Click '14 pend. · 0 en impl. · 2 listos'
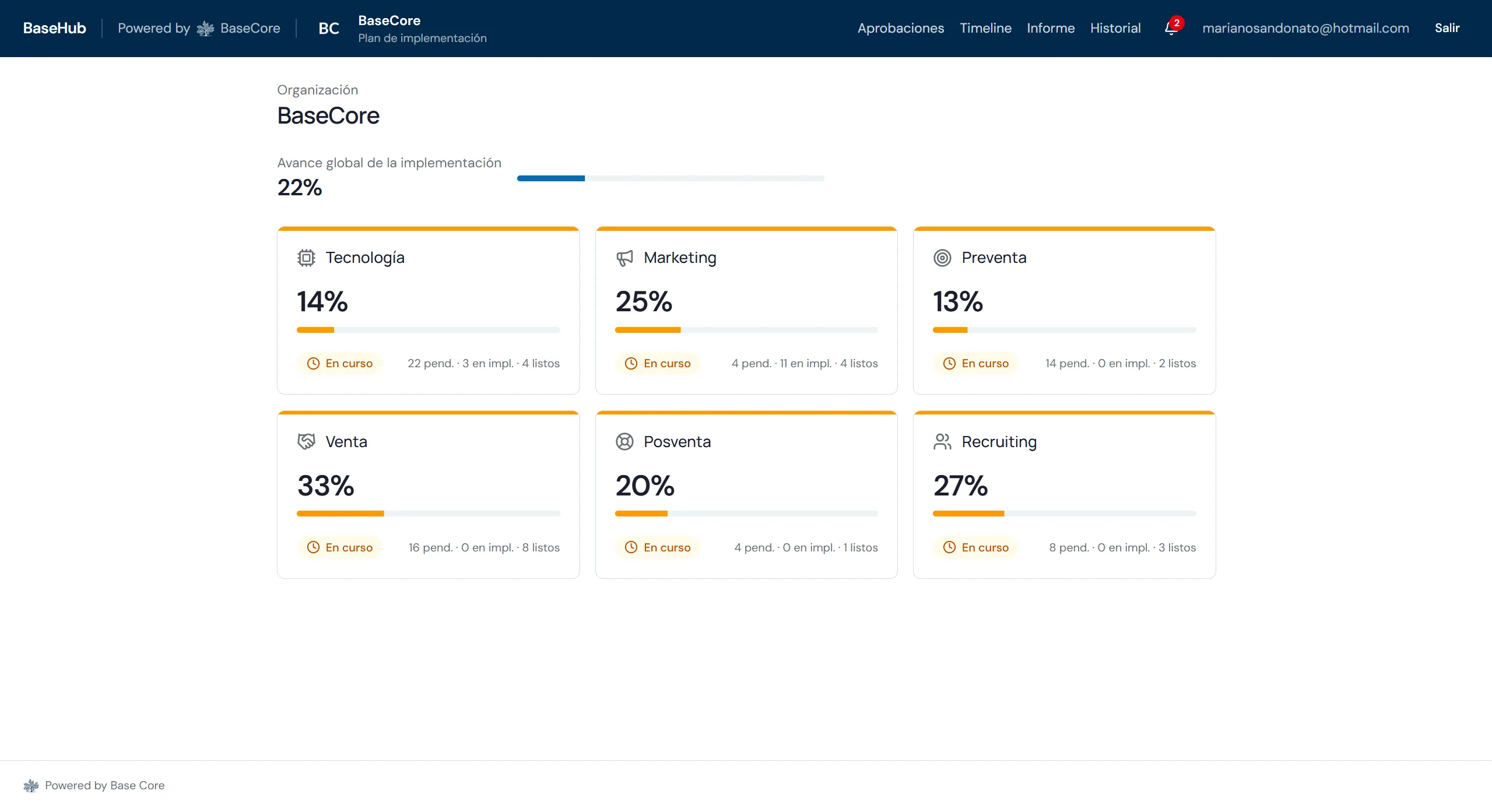Viewport: 1492px width, 812px height. click(x=1120, y=363)
